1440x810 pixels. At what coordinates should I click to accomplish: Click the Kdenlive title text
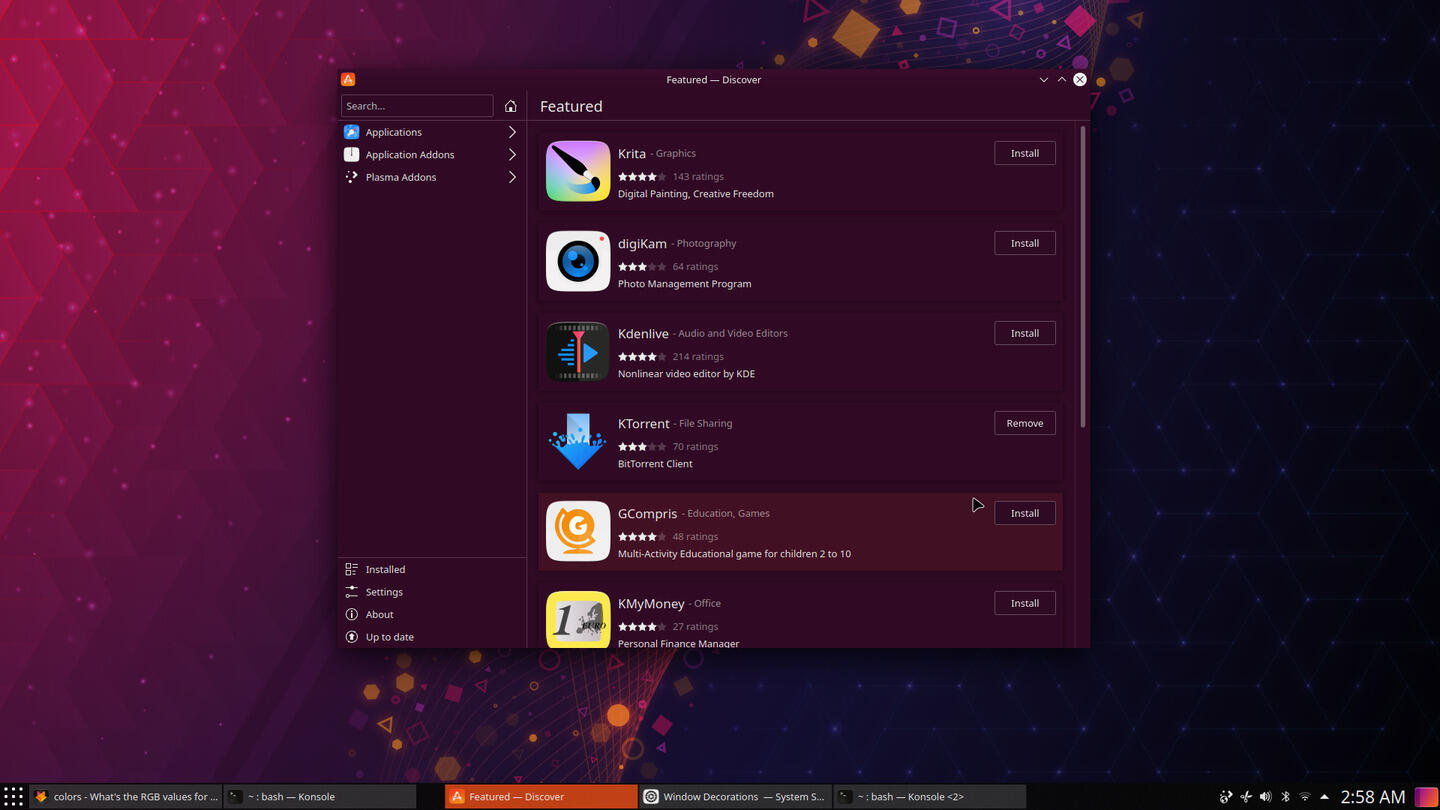tap(643, 333)
